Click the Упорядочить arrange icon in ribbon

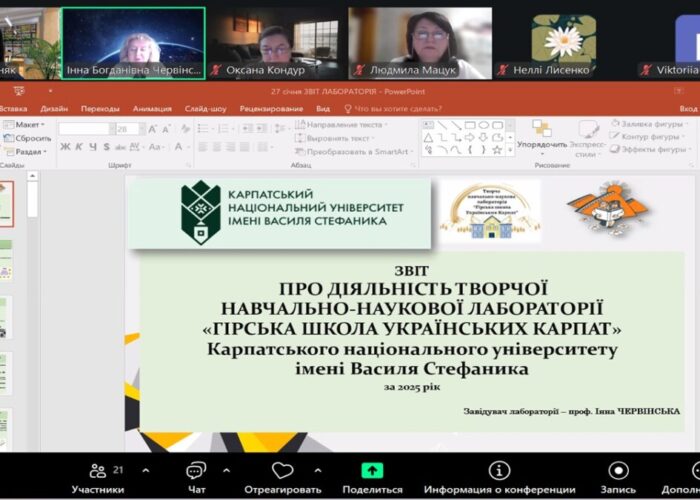click(542, 132)
